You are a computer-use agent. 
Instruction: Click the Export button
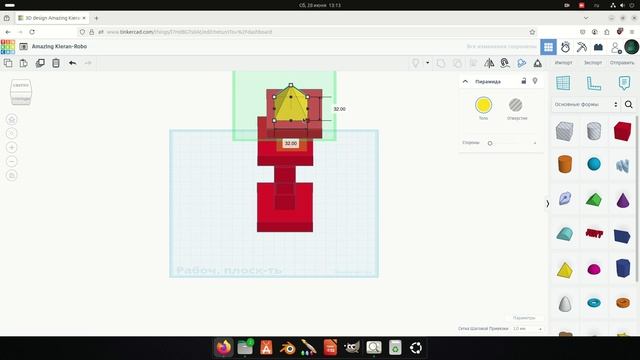(x=593, y=63)
